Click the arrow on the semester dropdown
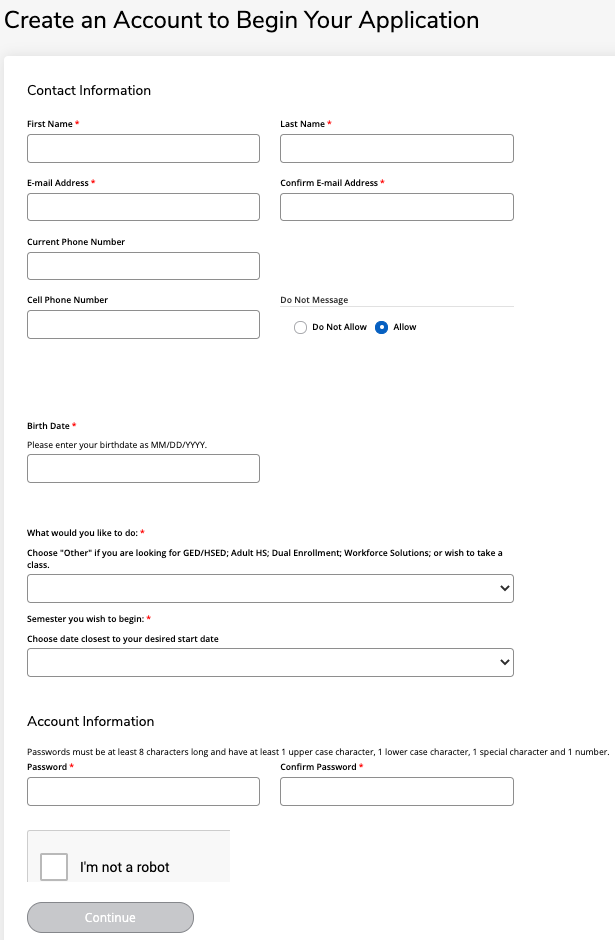Viewport: 615px width, 940px height. click(x=505, y=662)
